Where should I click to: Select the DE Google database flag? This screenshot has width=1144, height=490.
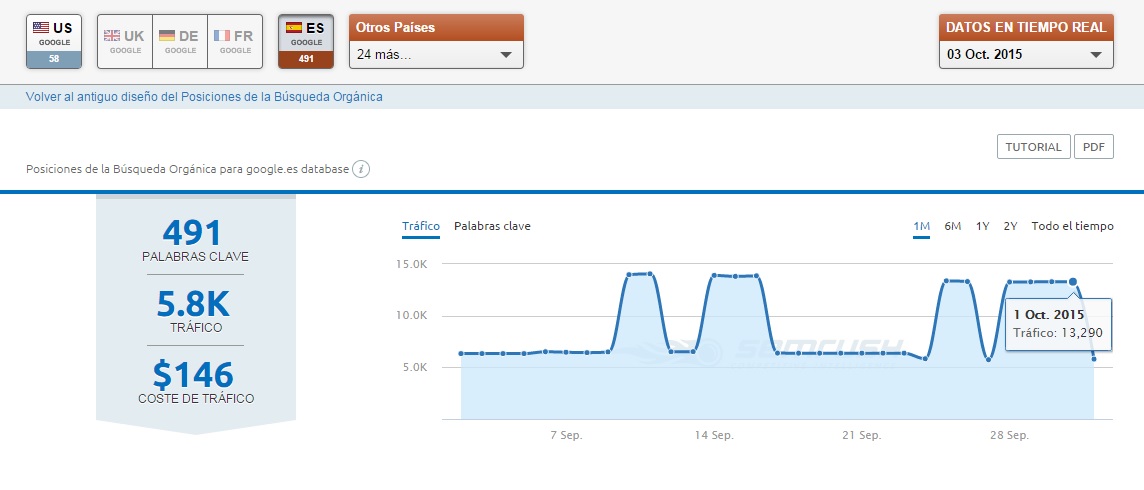tap(180, 41)
